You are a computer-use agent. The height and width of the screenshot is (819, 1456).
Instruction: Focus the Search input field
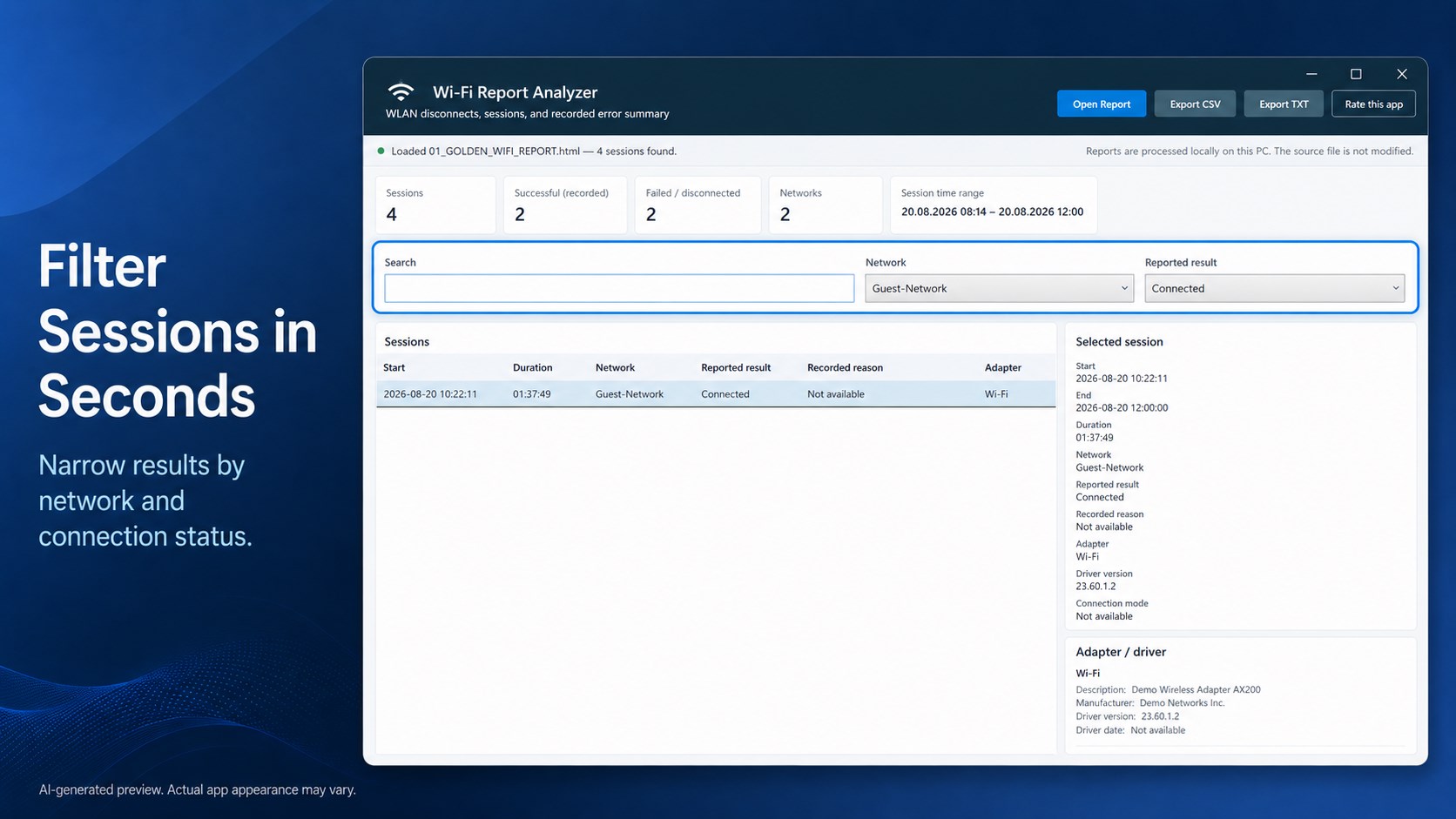[x=619, y=288]
